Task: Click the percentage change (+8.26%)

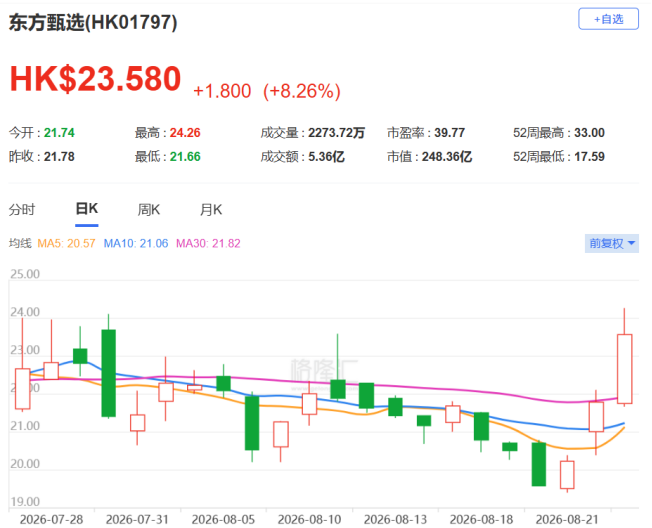Action: tap(302, 91)
